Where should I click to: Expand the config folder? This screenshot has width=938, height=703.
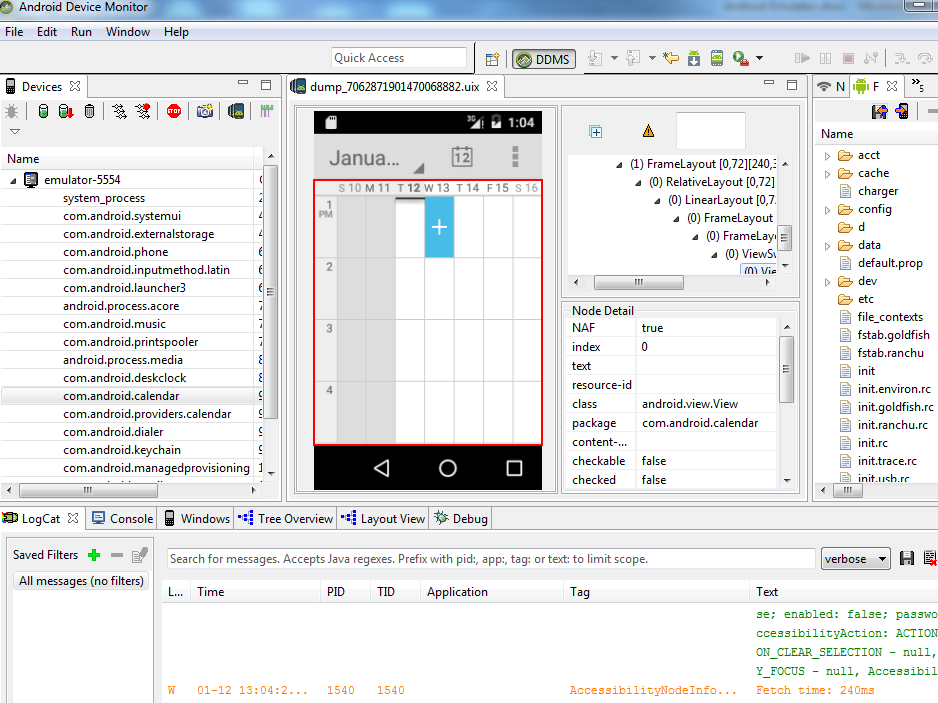coord(827,210)
